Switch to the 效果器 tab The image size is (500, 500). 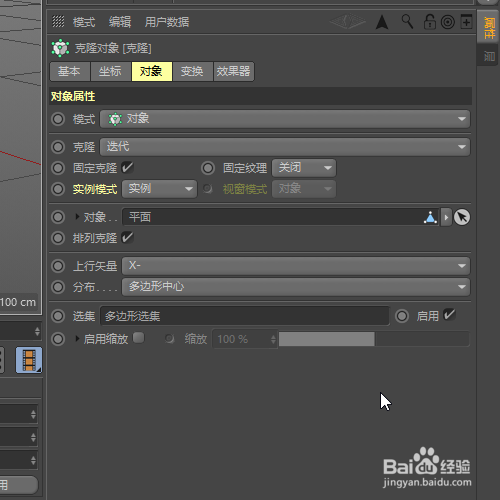234,71
